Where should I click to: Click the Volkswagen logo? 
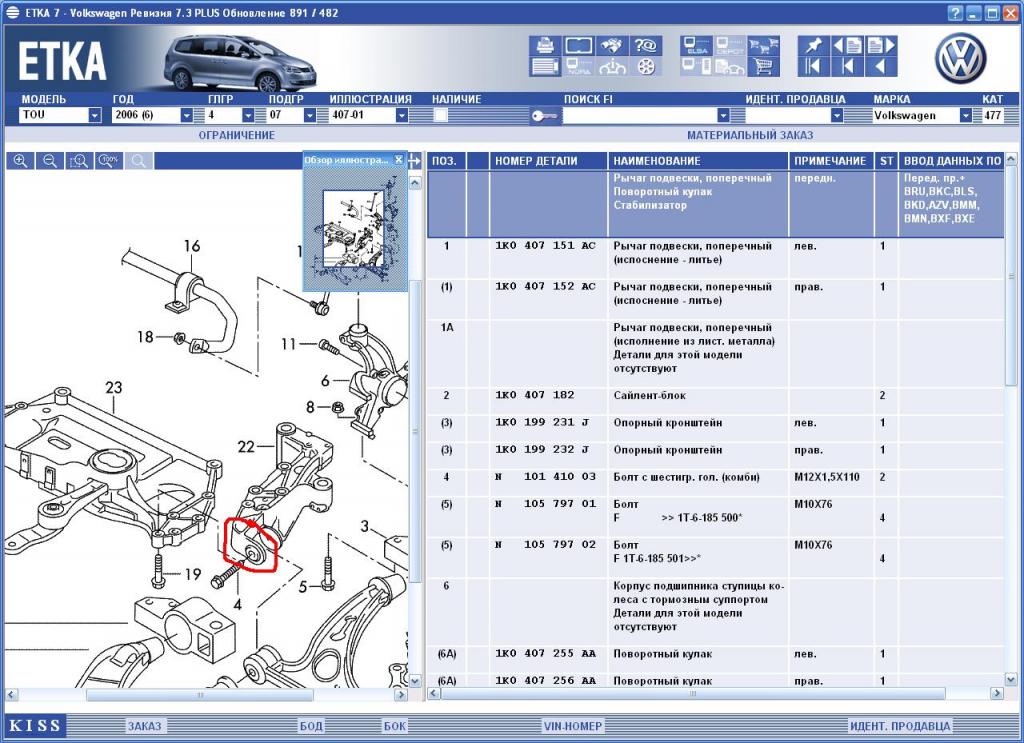(960, 58)
